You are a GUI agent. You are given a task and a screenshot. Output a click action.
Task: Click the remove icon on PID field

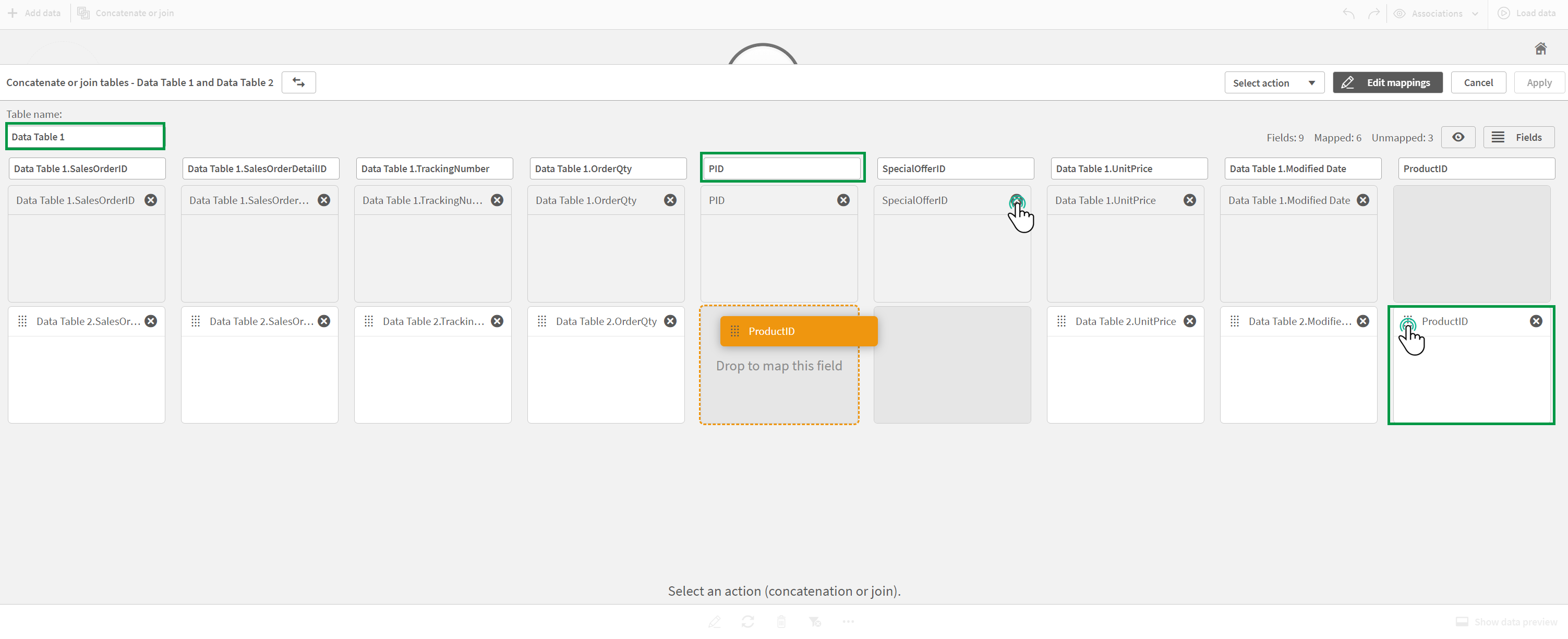click(843, 200)
